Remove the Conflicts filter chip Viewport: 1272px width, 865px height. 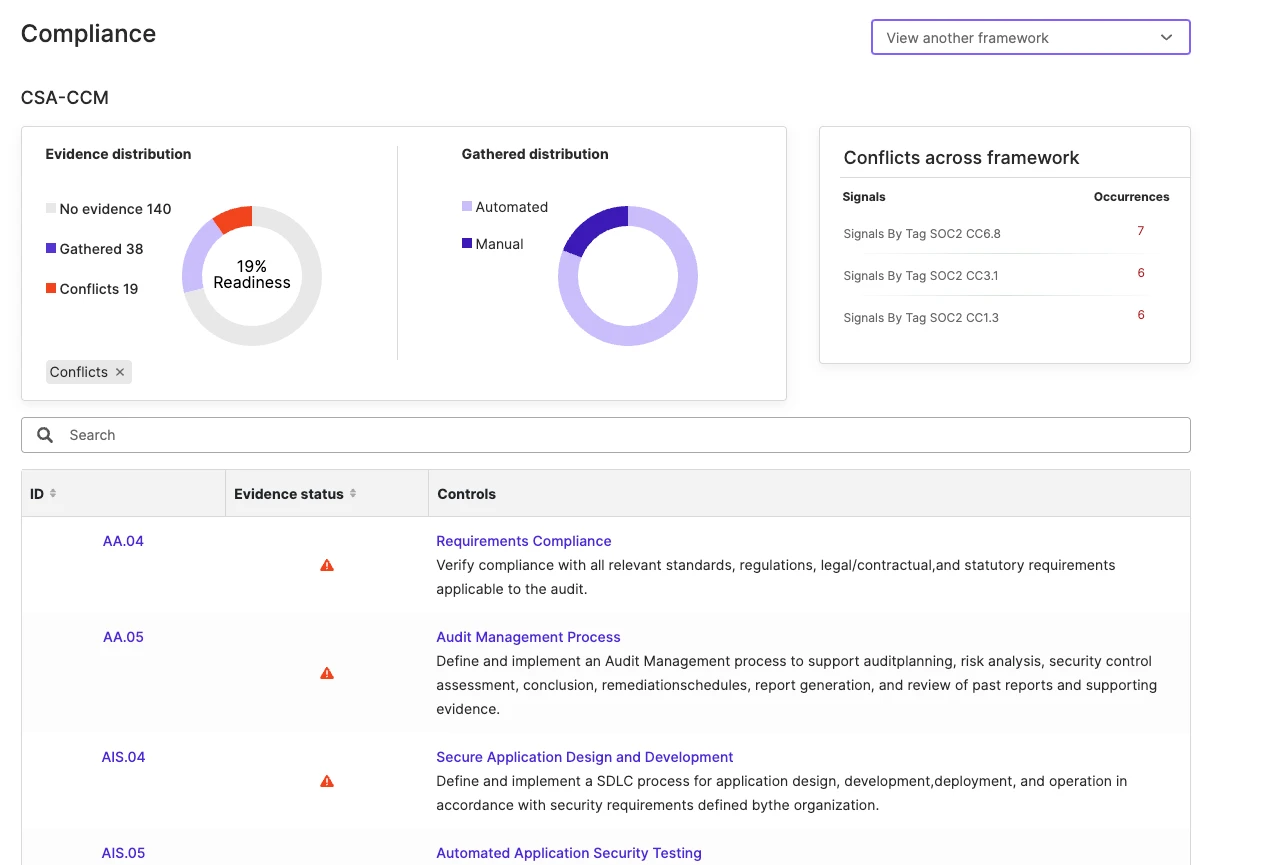pyautogui.click(x=120, y=372)
